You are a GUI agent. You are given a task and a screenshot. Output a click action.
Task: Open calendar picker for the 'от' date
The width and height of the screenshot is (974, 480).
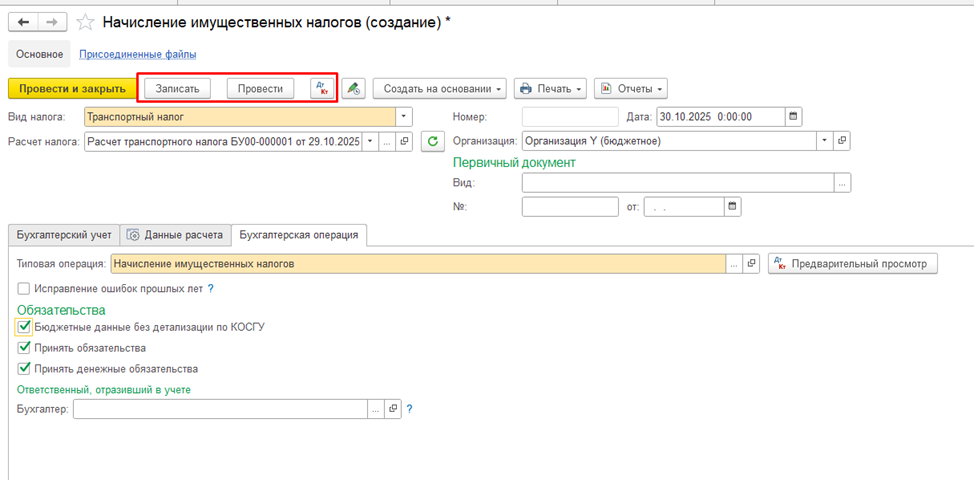(x=733, y=207)
